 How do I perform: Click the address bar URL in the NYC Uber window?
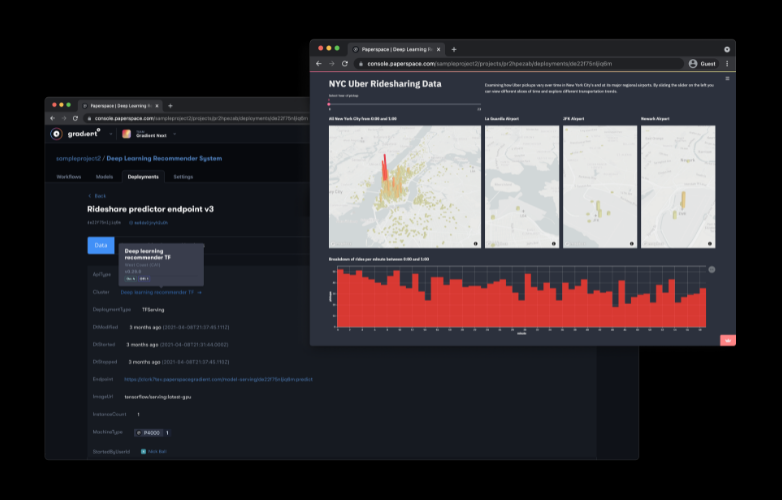pyautogui.click(x=489, y=64)
